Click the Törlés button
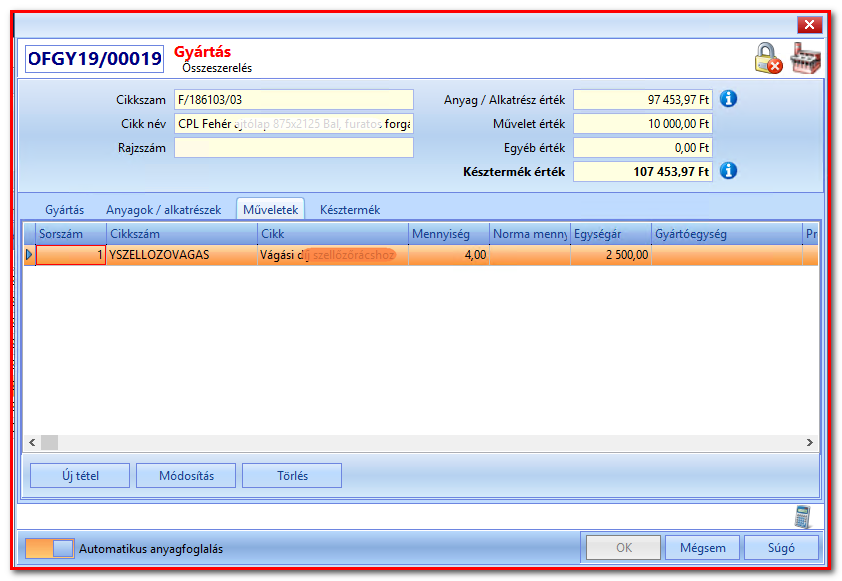The image size is (842, 581). tap(292, 476)
